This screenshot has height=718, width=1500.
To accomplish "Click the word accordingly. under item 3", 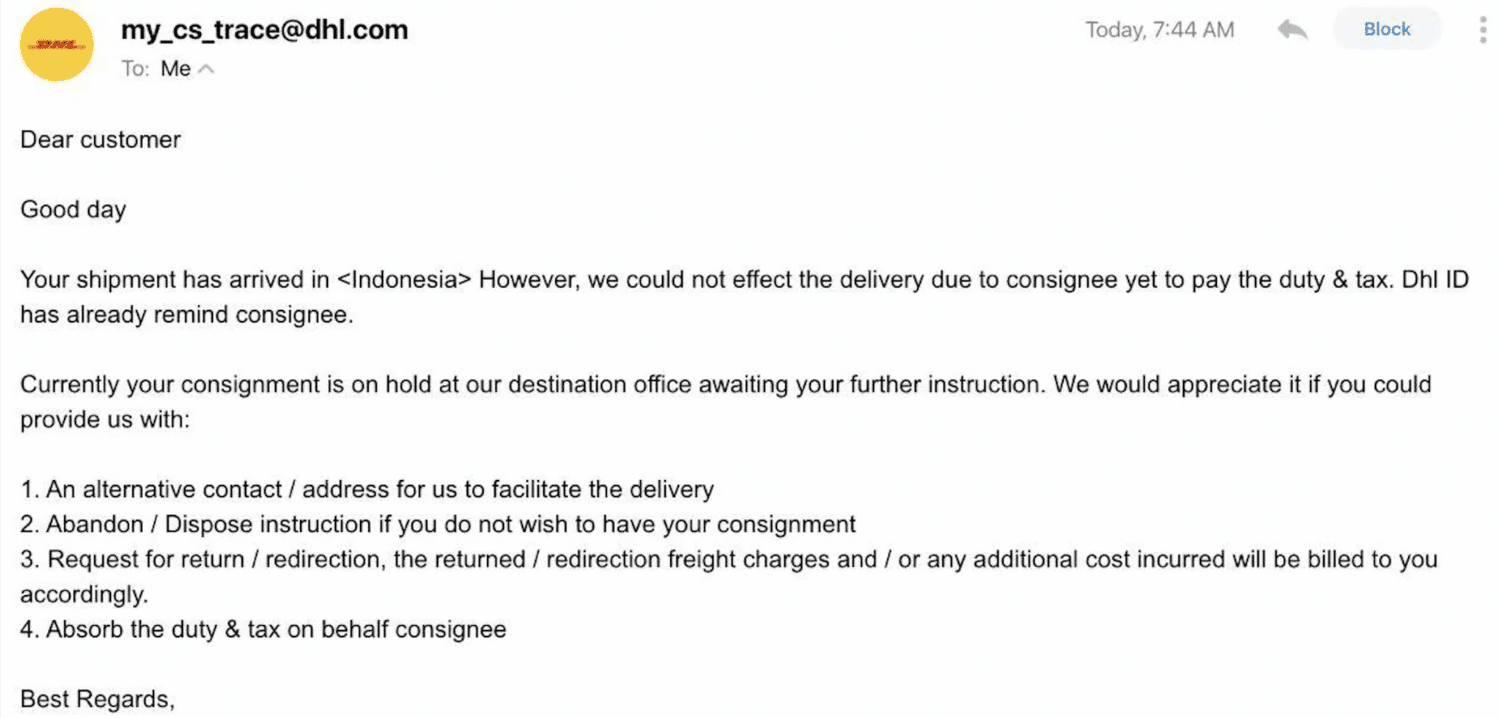I will pos(84,595).
